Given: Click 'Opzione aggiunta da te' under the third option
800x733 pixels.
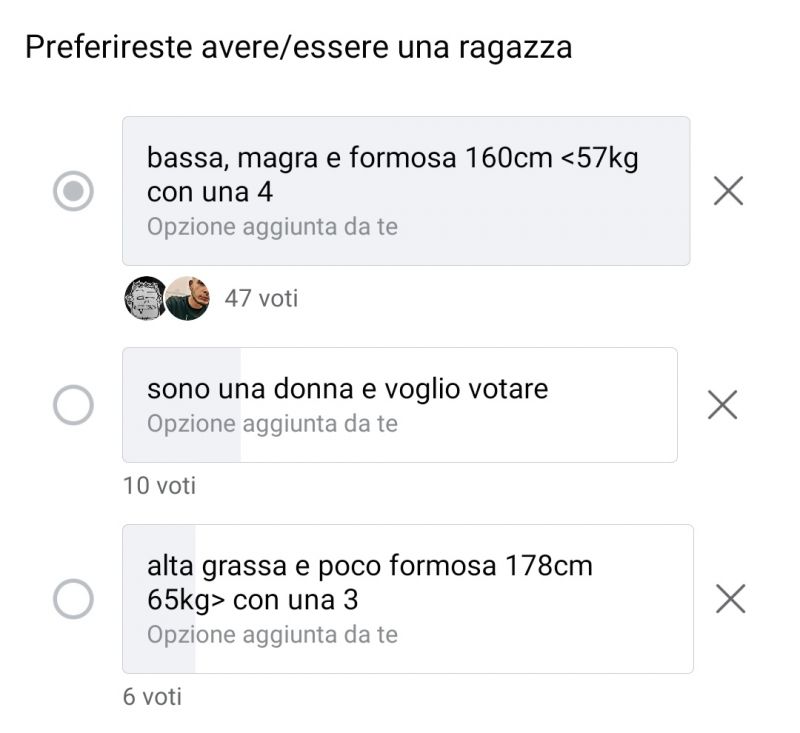Looking at the screenshot, I should 272,635.
